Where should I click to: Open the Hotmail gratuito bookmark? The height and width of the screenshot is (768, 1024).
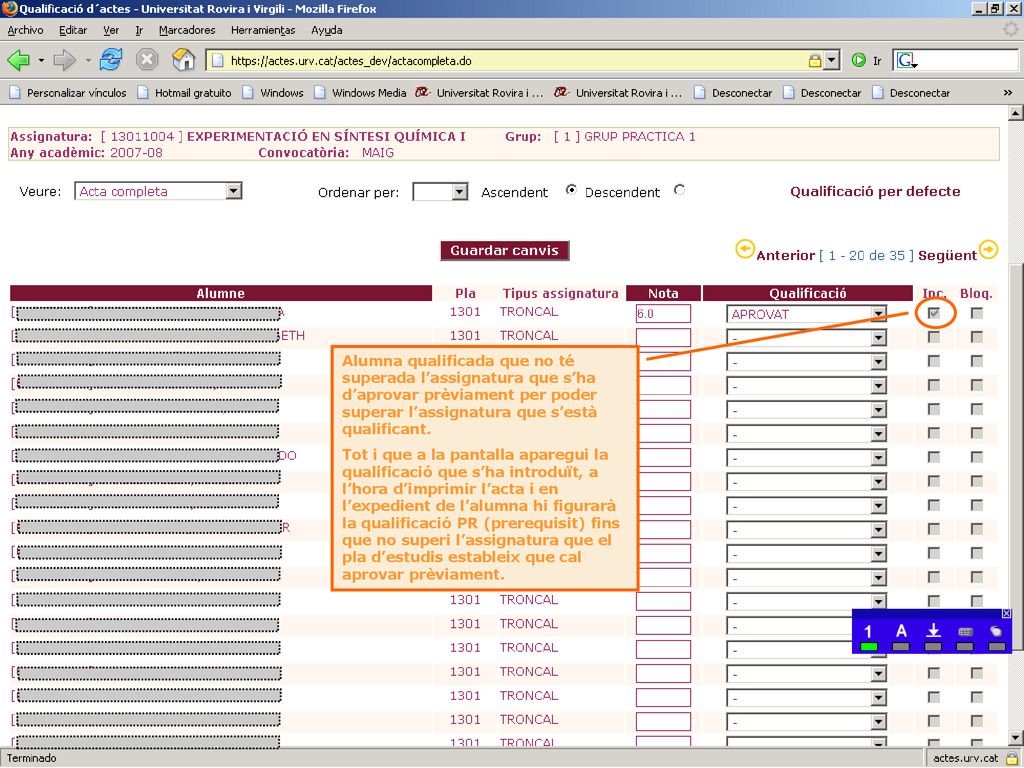point(185,93)
